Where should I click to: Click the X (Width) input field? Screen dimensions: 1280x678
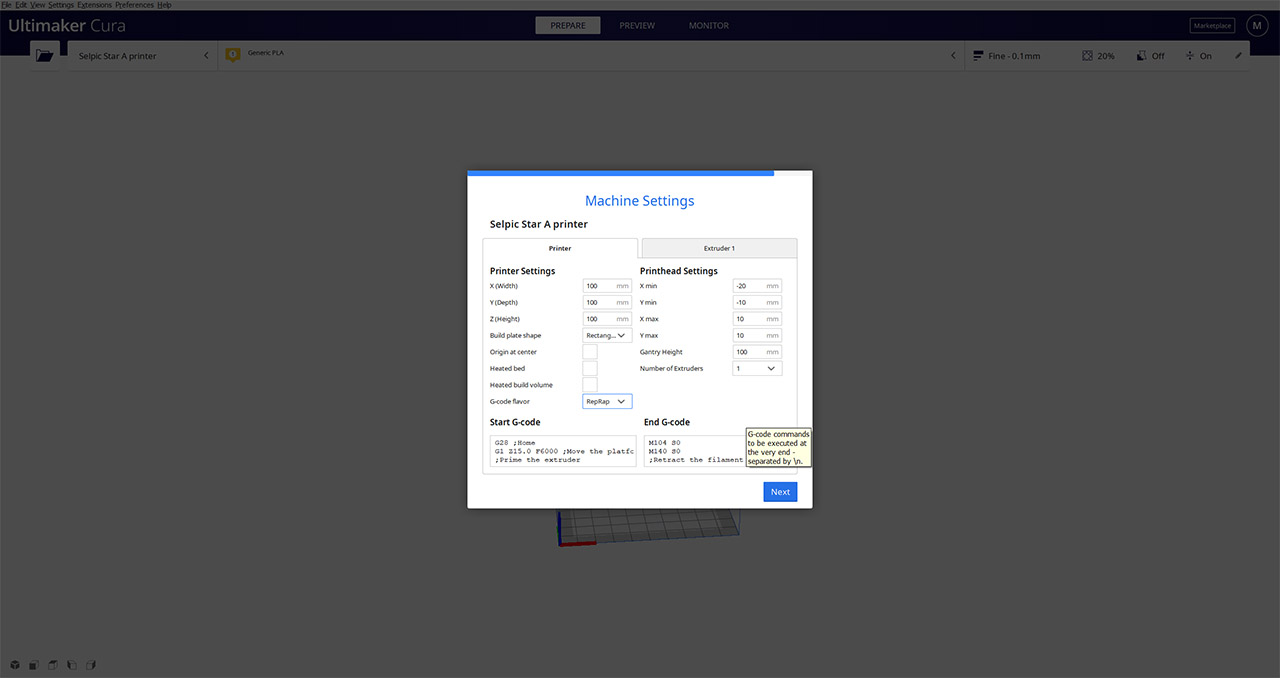coord(607,286)
